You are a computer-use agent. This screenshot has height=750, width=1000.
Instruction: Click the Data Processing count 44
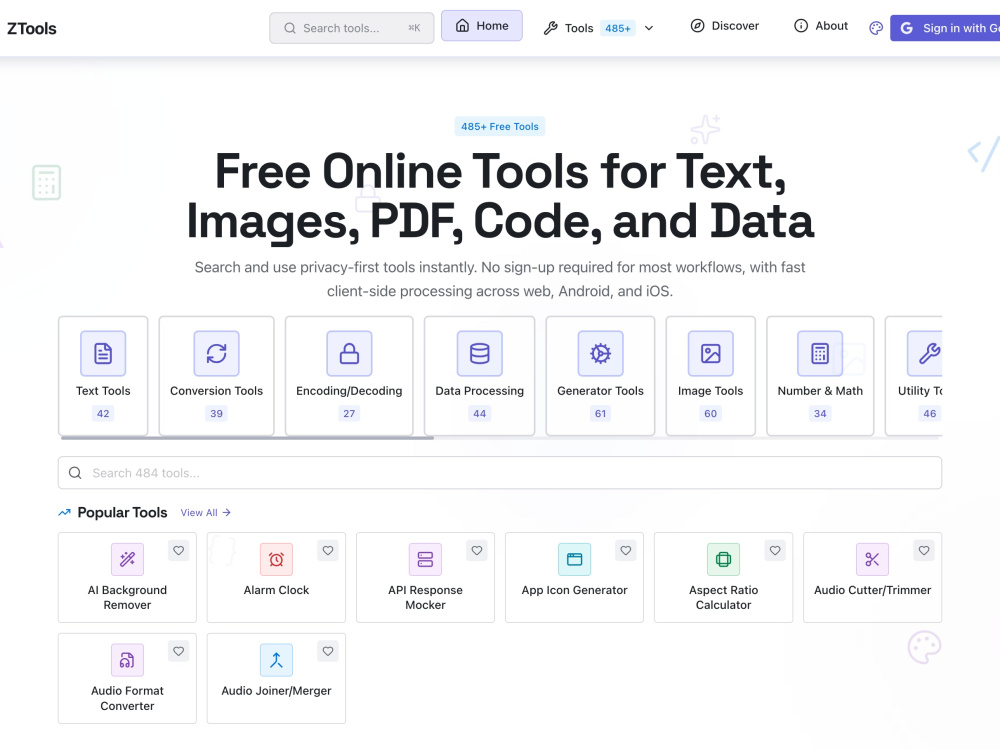480,413
